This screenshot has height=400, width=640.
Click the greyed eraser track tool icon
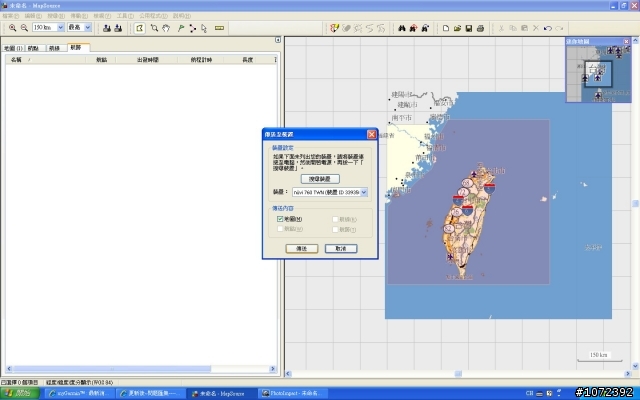[346, 28]
